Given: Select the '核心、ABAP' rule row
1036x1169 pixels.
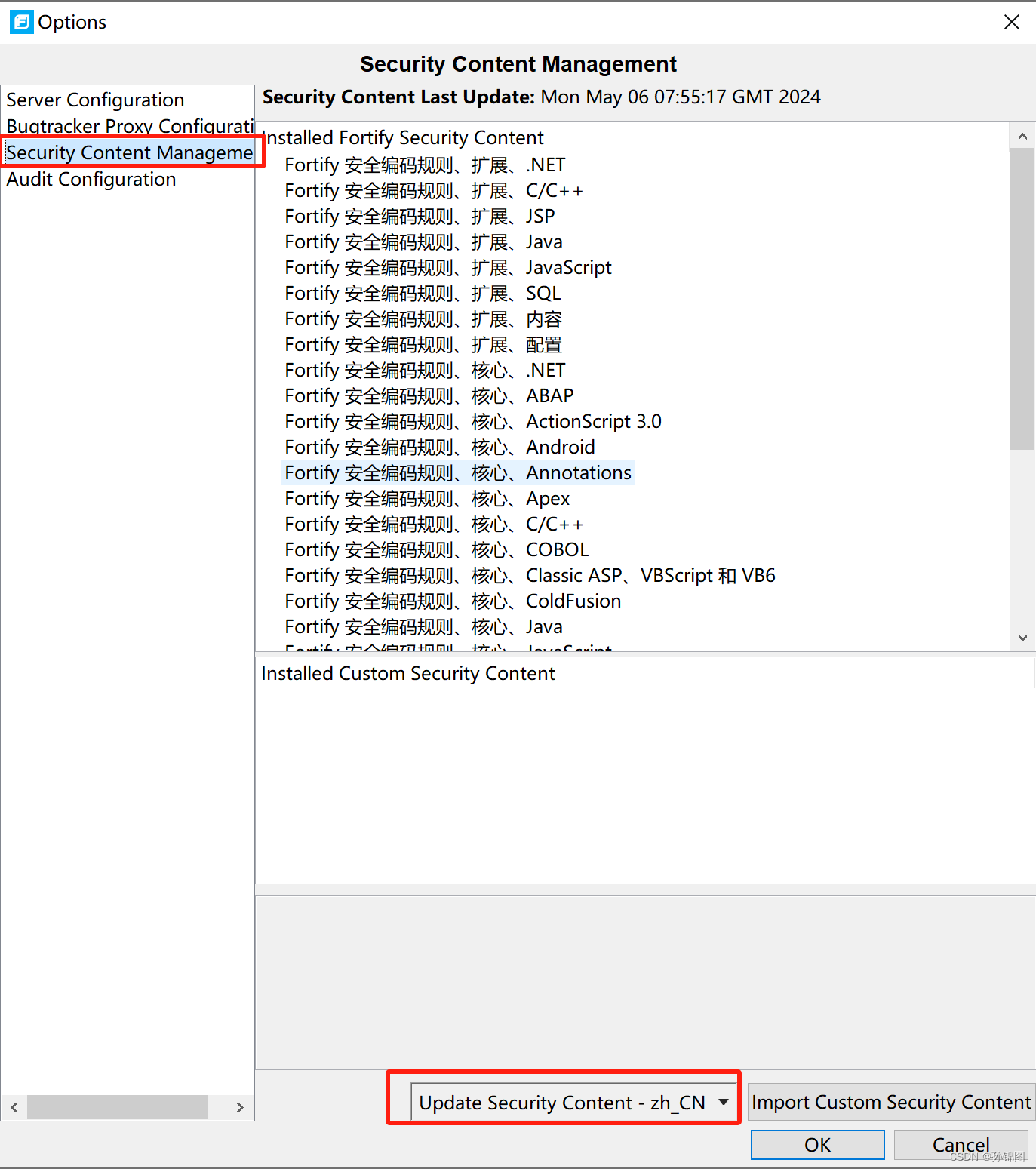Looking at the screenshot, I should 429,395.
